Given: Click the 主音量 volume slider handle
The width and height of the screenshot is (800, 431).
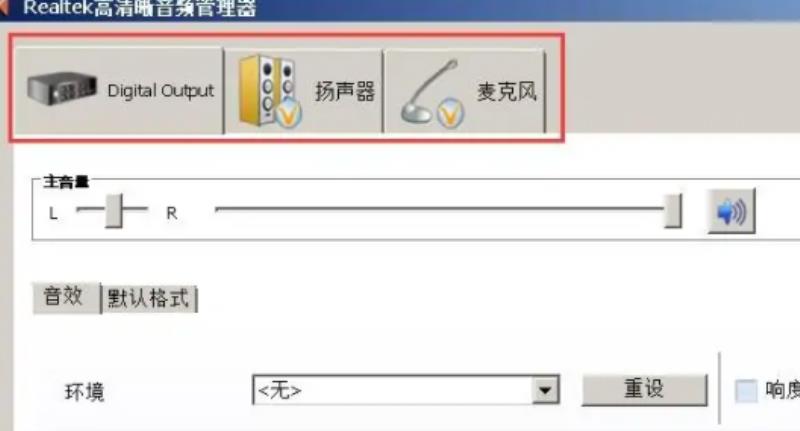Looking at the screenshot, I should coord(673,210).
